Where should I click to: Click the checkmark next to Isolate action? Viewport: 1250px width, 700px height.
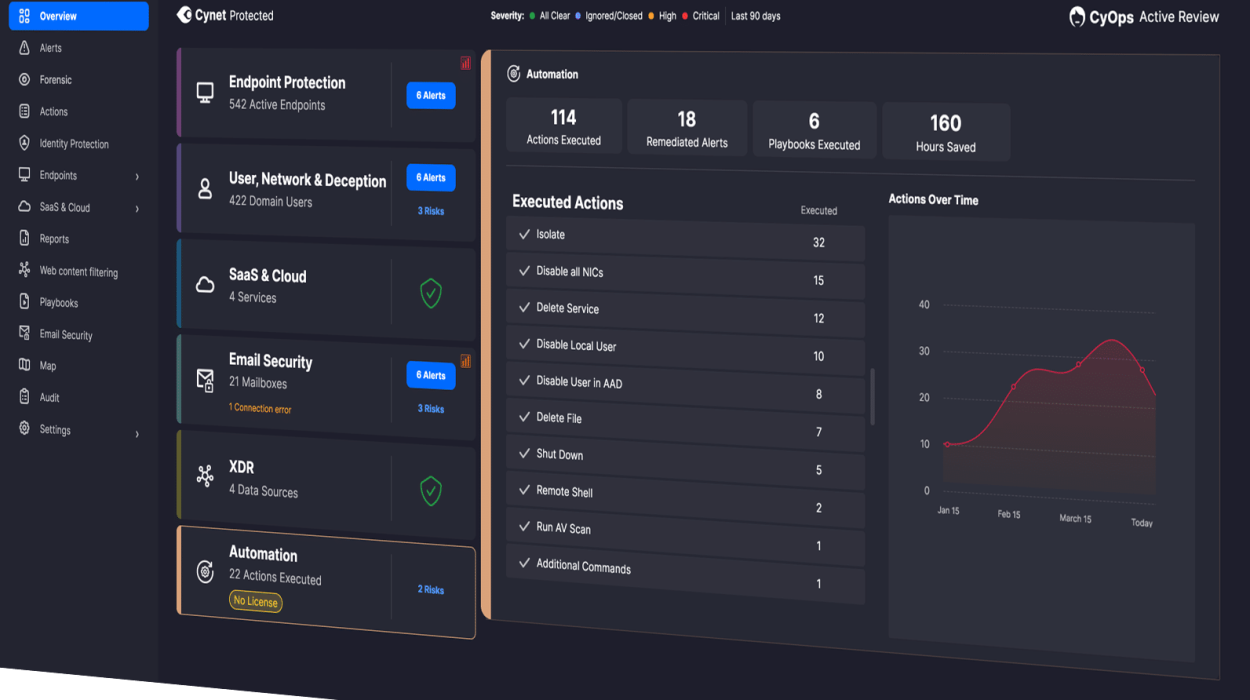[x=524, y=234]
